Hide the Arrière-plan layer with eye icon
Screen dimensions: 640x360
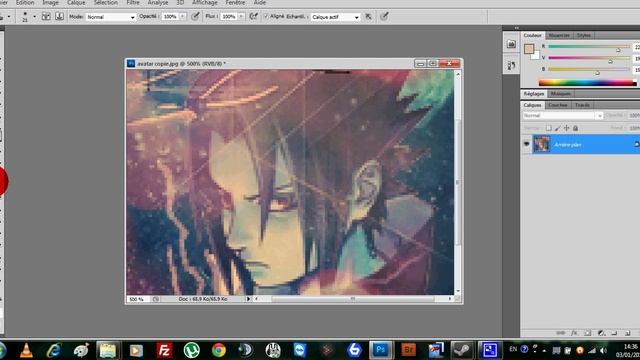[526, 144]
